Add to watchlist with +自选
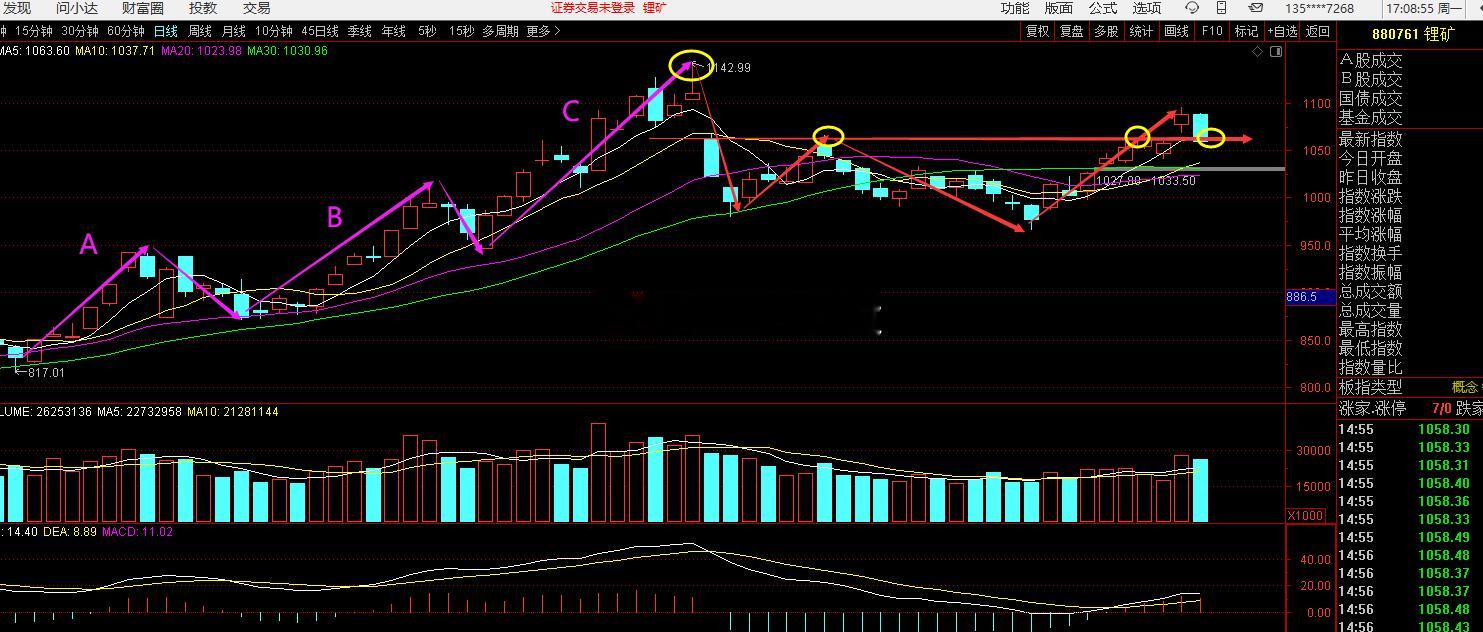This screenshot has width=1483, height=632. point(1282,31)
